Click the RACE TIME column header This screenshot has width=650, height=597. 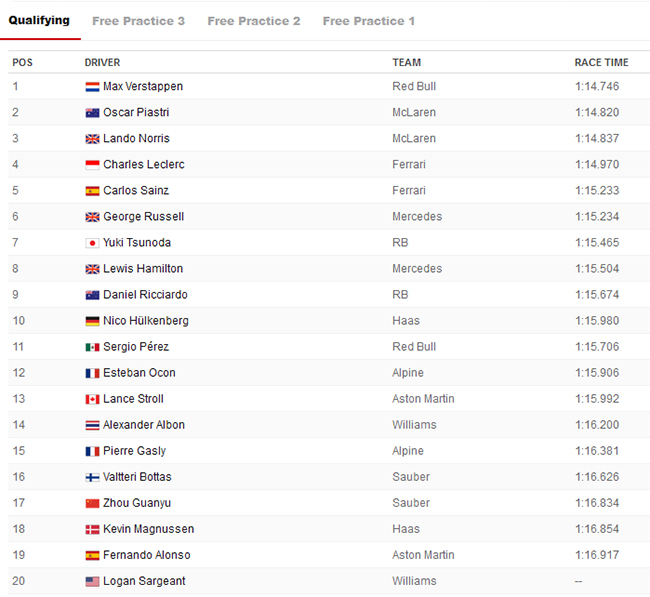(601, 62)
